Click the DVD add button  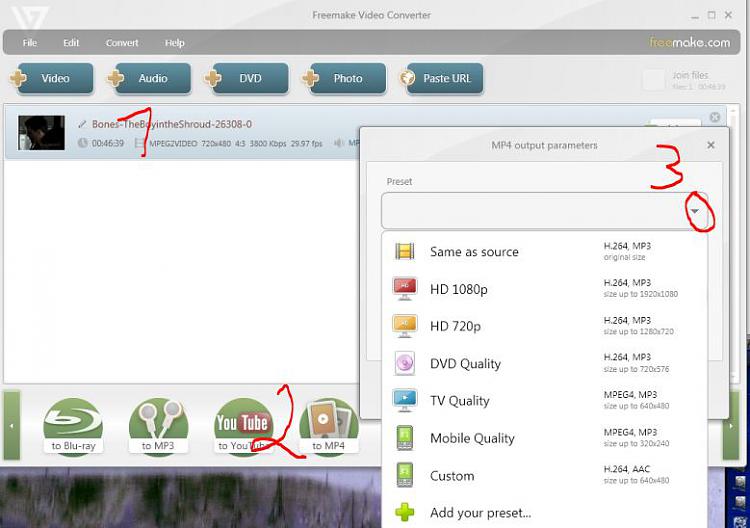tap(247, 78)
